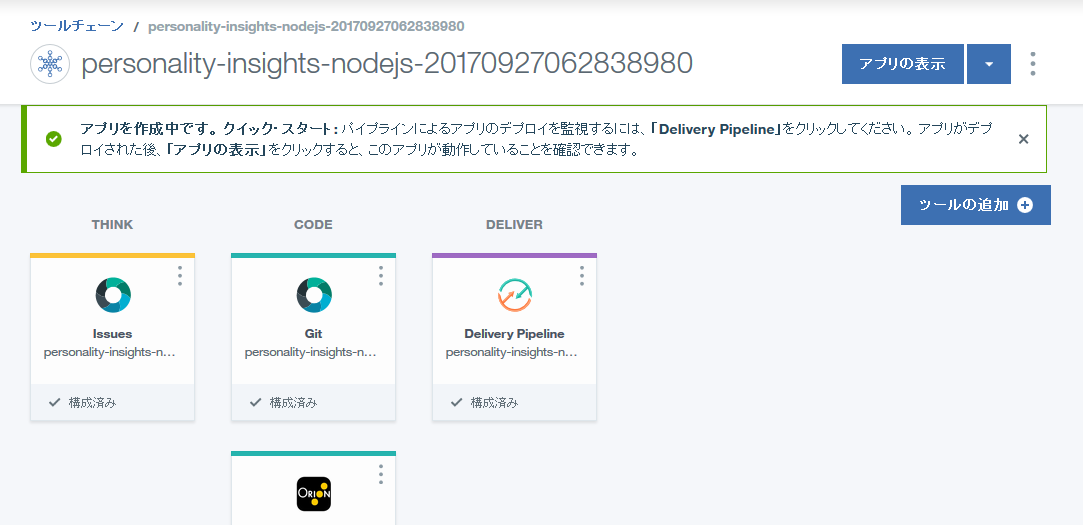Screen dimensions: 1083x525
Task: Click the Git card title
Action: coord(314,334)
